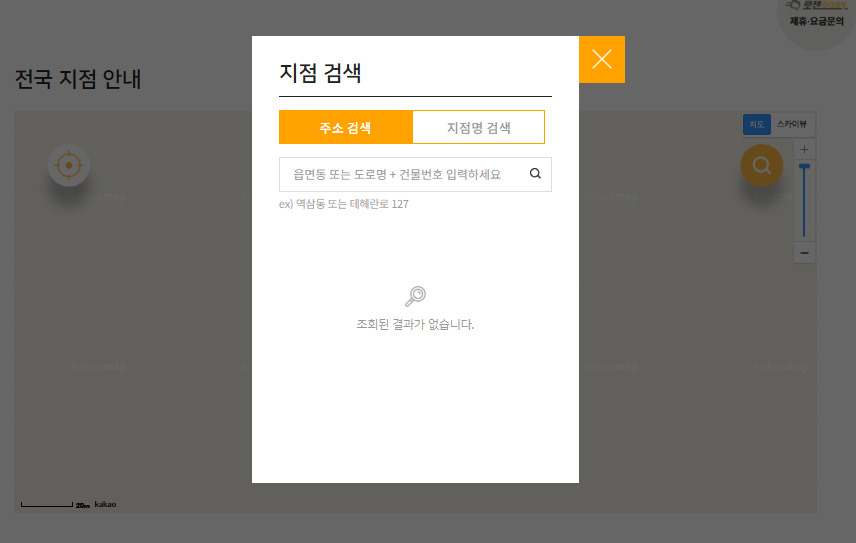
Task: Open 제휴·요금문의 link
Action: [x=817, y=21]
